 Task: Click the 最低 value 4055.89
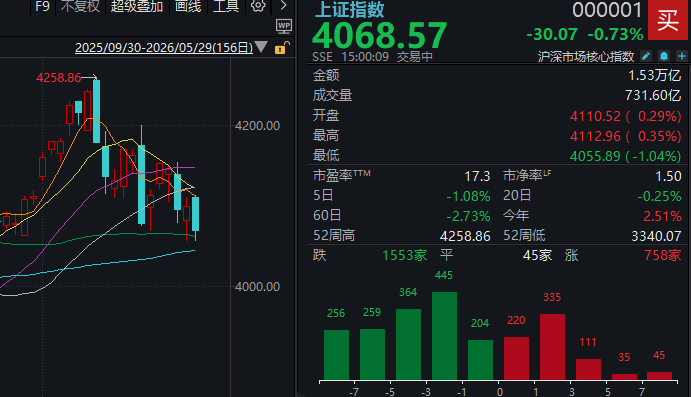(x=595, y=156)
